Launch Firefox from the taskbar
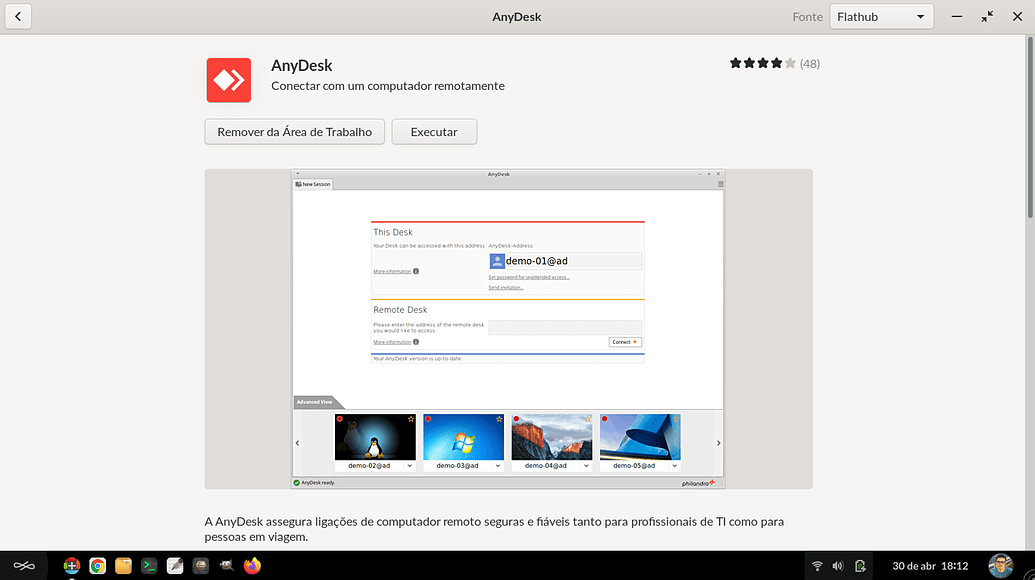1035x580 pixels. 252,565
